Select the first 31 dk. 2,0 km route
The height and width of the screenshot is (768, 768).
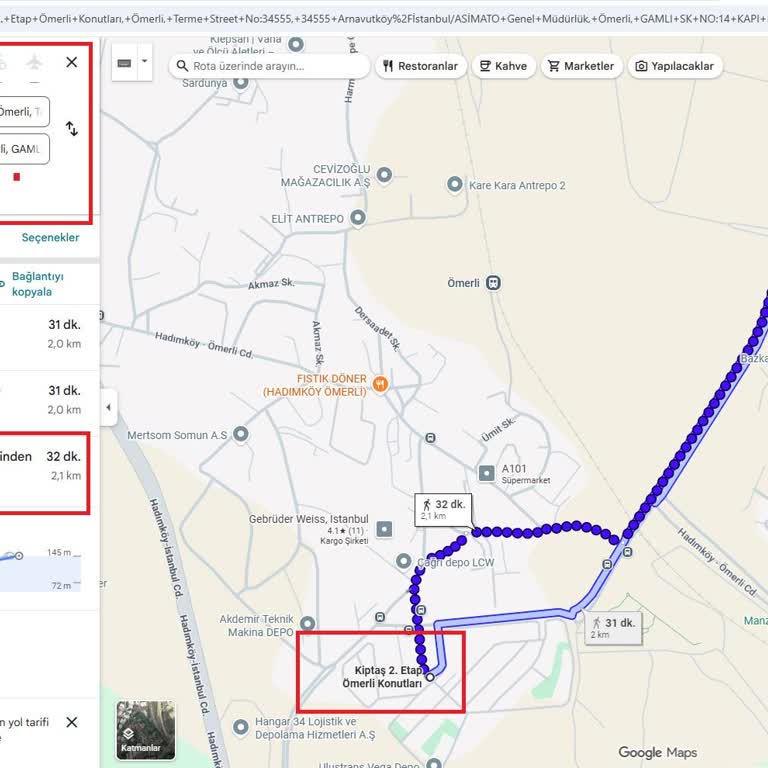pyautogui.click(x=49, y=337)
